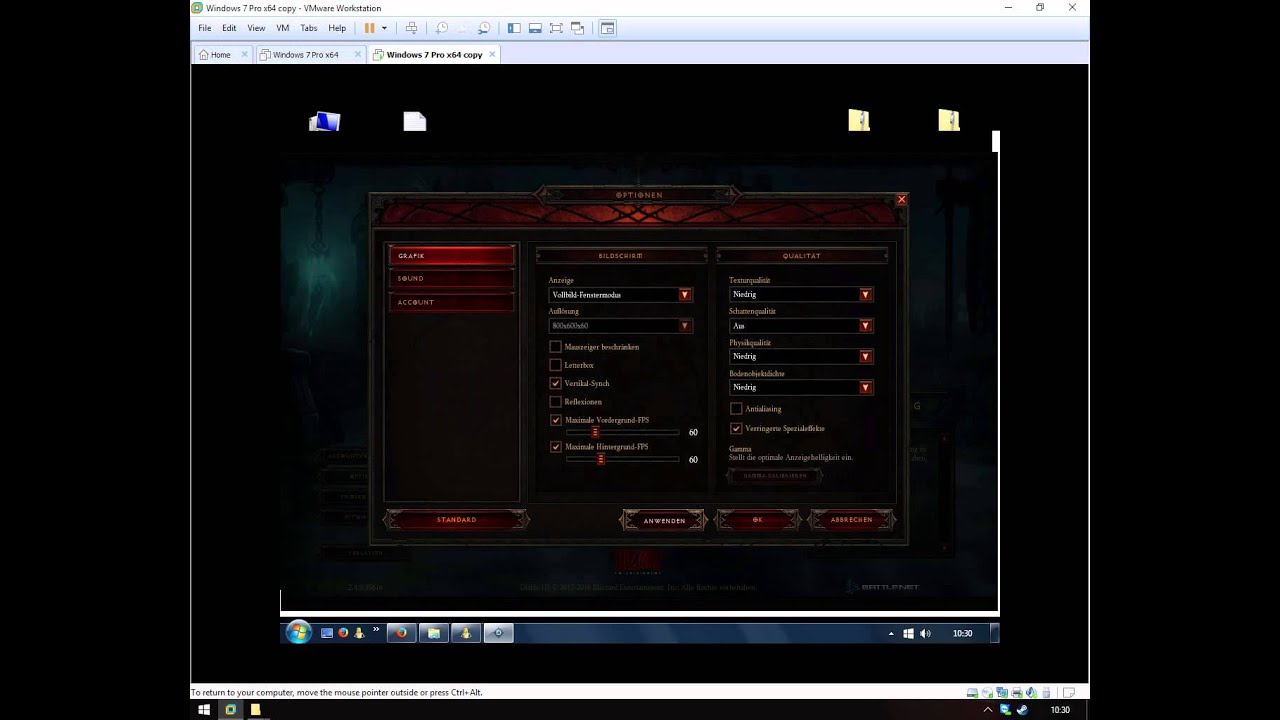Expand the Schattenqualität dropdown

pyautogui.click(x=801, y=326)
